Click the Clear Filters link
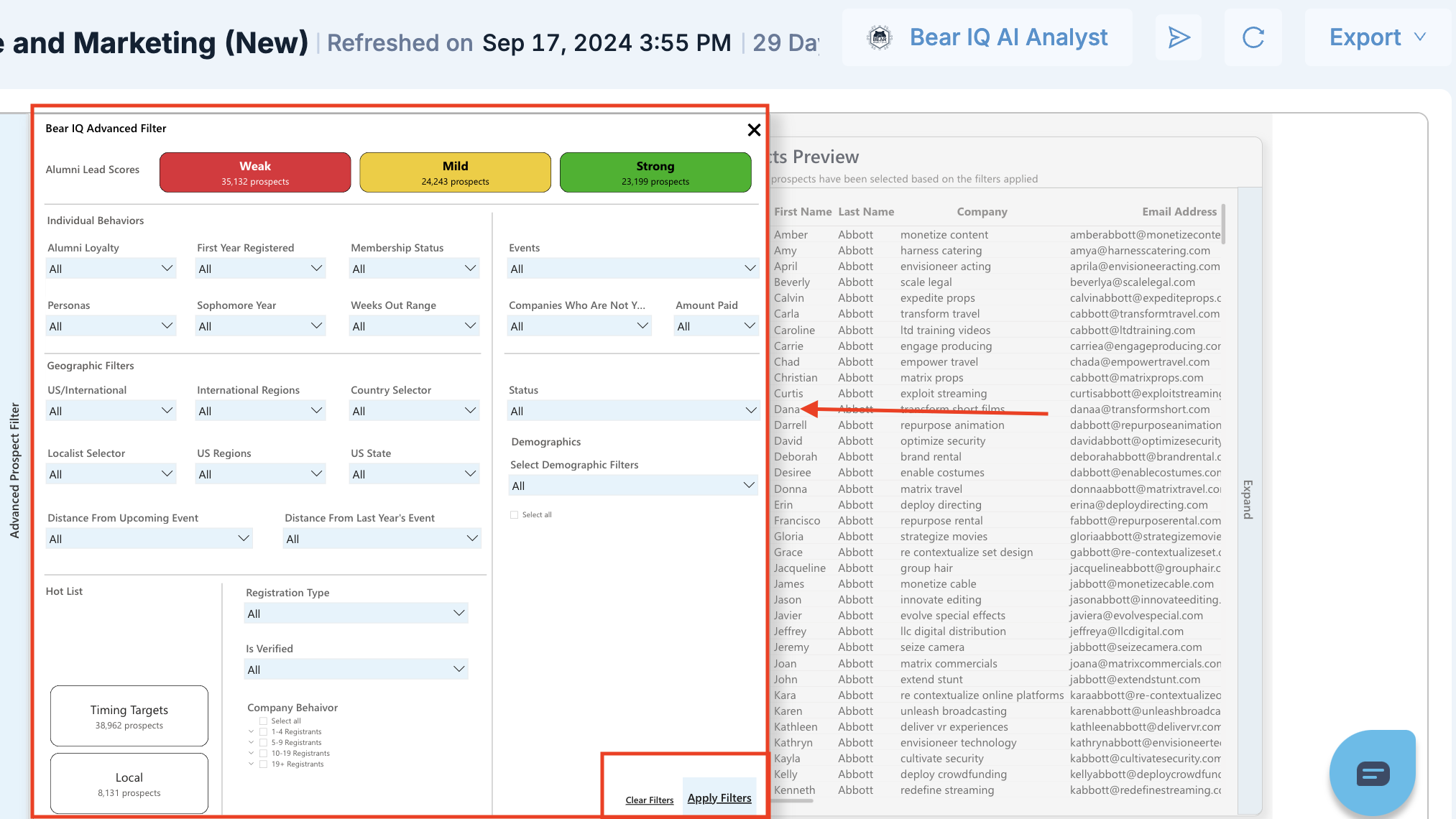1456x819 pixels. pyautogui.click(x=649, y=800)
